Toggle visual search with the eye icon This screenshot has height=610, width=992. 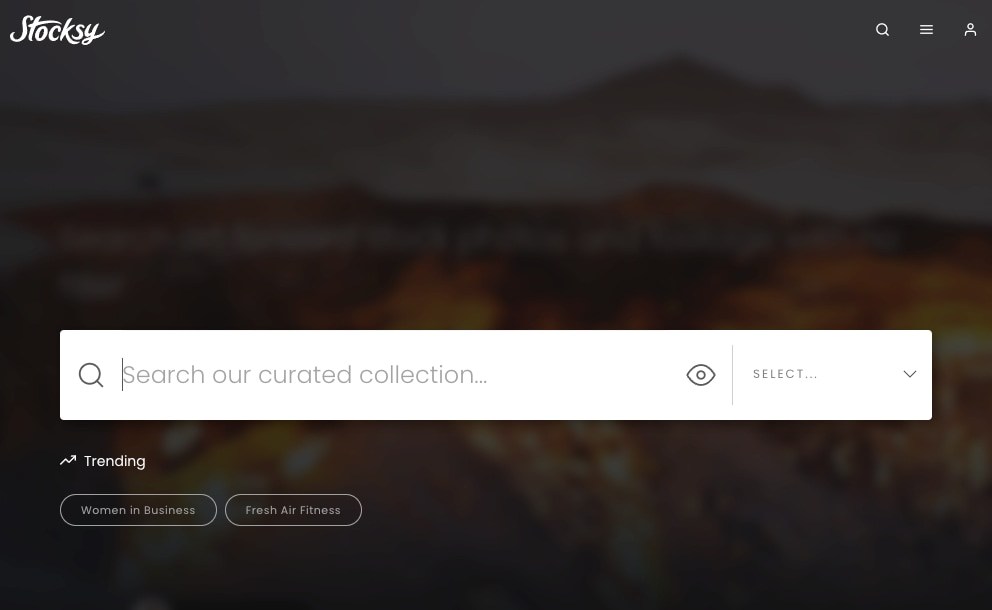pyautogui.click(x=701, y=375)
